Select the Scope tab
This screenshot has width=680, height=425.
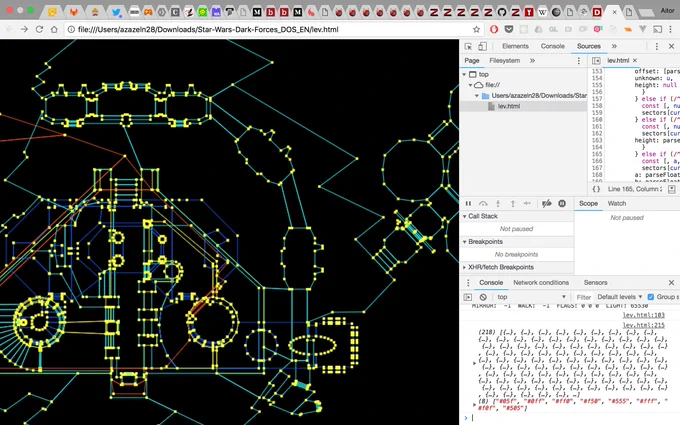pyautogui.click(x=588, y=203)
